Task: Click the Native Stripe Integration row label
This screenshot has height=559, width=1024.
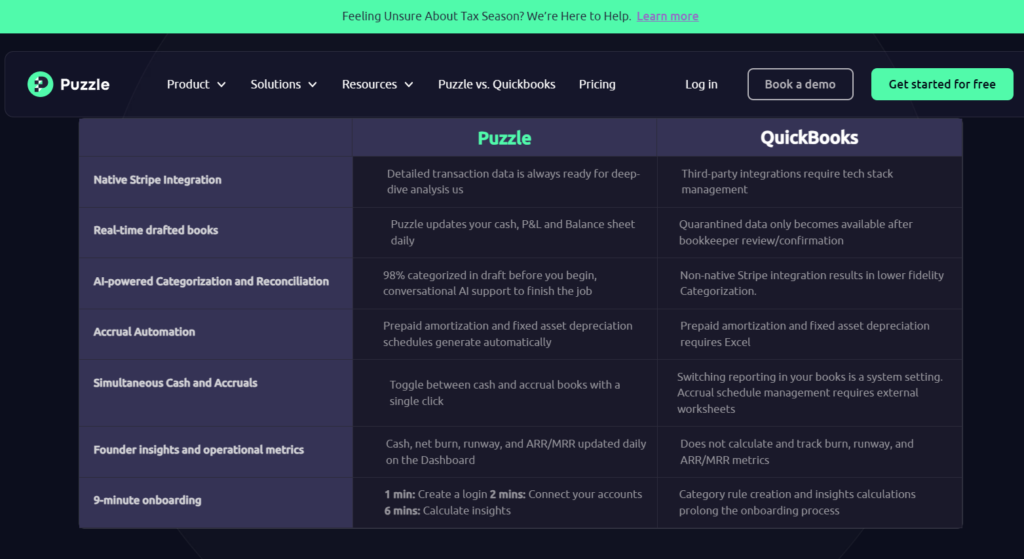Action: (x=157, y=180)
